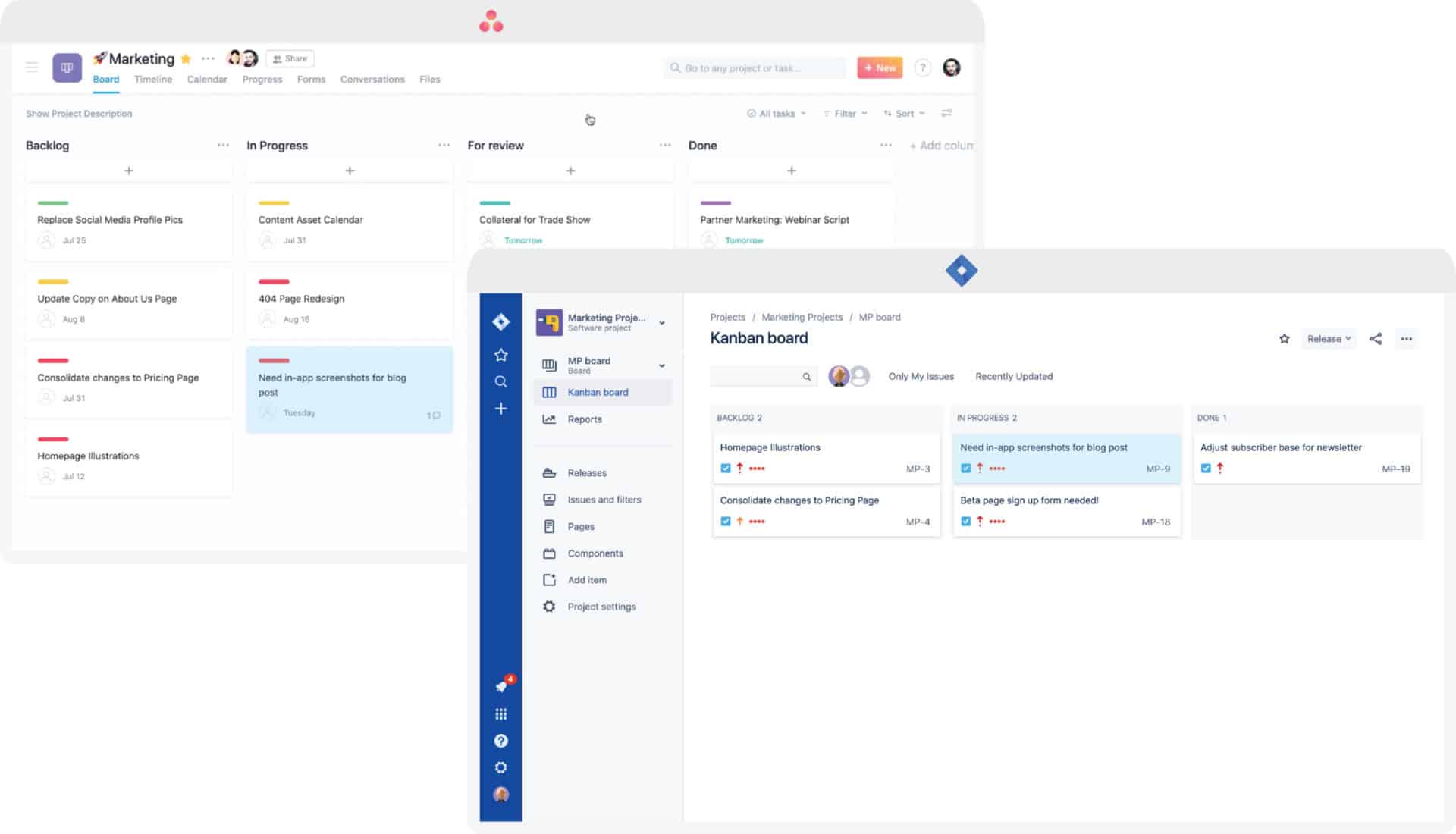Viewport: 1456px width, 834px height.
Task: Star the Kanban board as favorite
Action: [x=1284, y=339]
